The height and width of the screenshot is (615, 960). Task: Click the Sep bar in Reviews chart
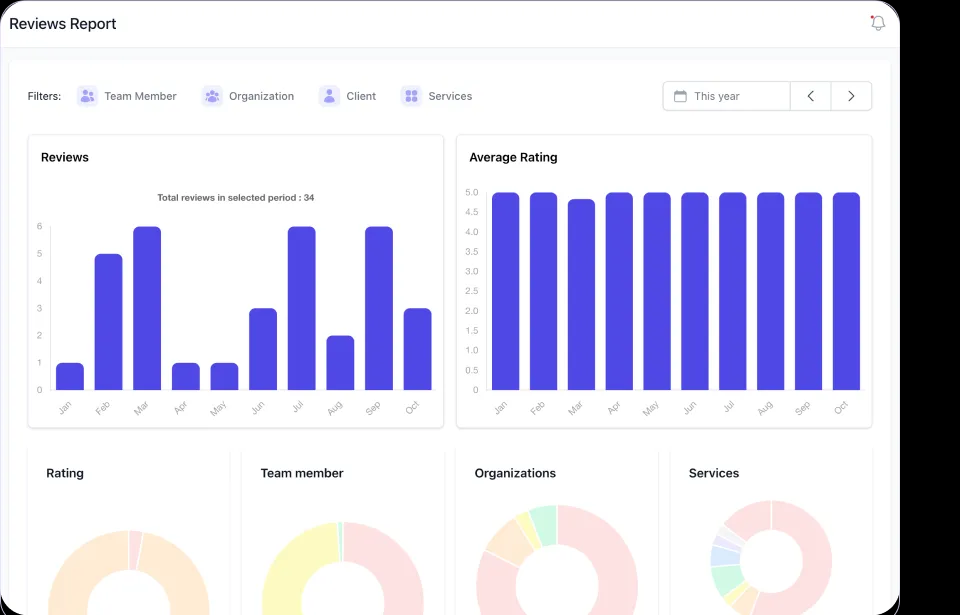pyautogui.click(x=379, y=308)
